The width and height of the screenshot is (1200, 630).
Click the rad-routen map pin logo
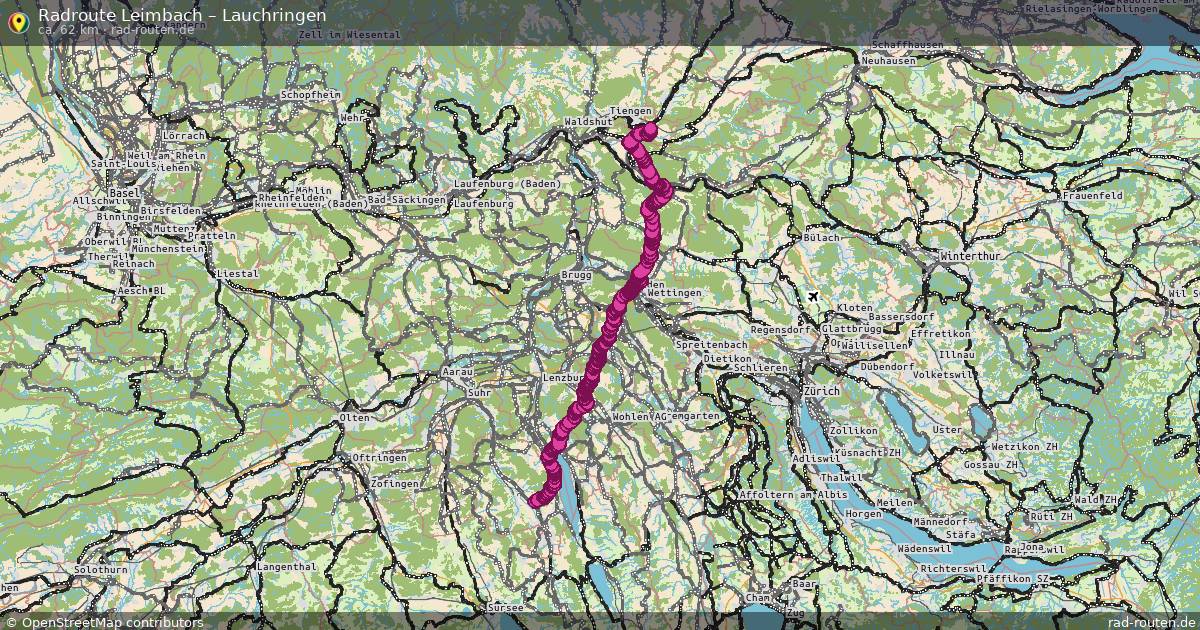[x=17, y=22]
